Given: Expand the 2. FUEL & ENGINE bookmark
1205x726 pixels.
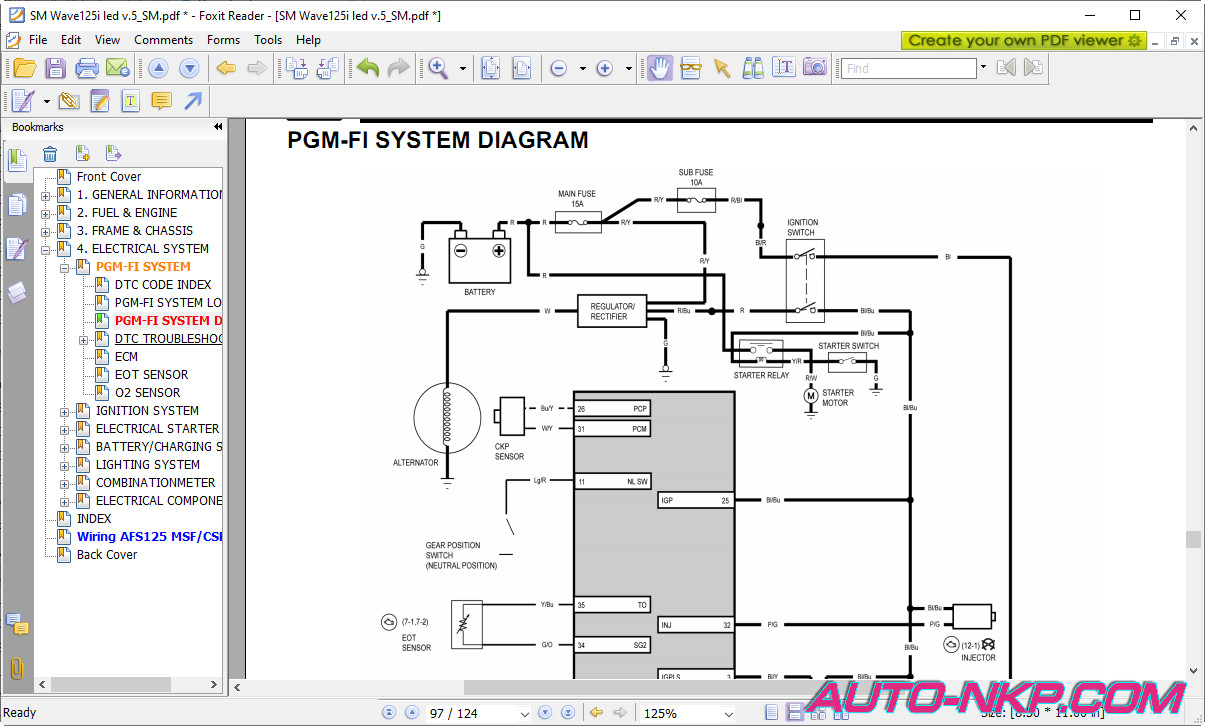Looking at the screenshot, I should 45,213.
